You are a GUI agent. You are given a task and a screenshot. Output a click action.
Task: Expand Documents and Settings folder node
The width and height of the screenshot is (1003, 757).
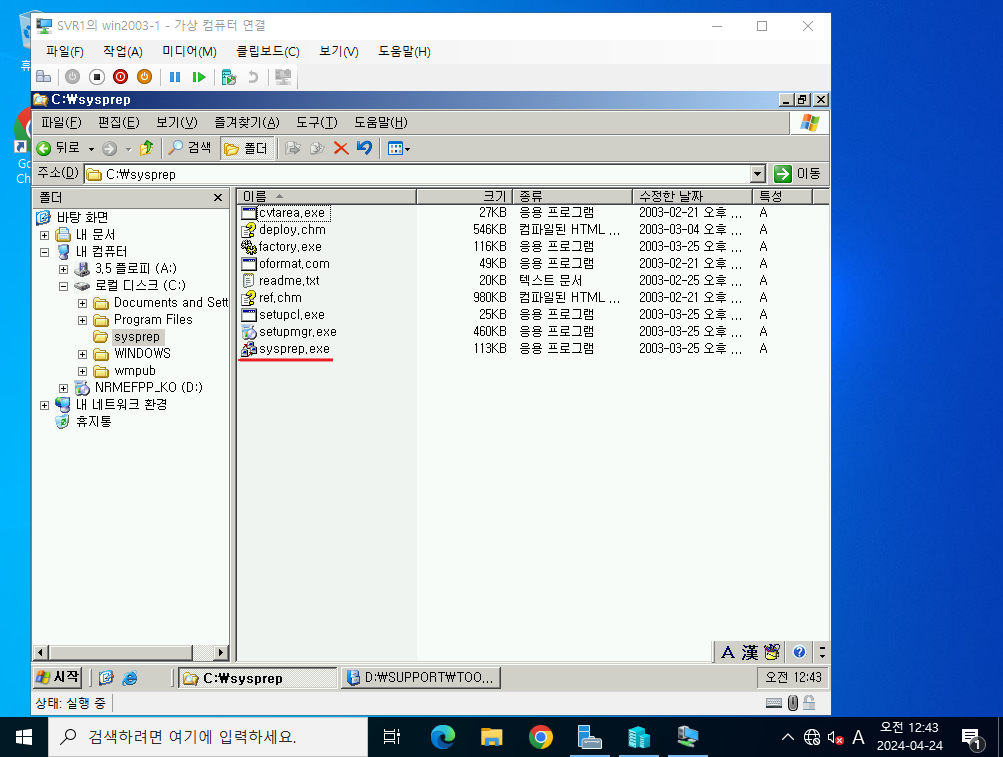[83, 303]
